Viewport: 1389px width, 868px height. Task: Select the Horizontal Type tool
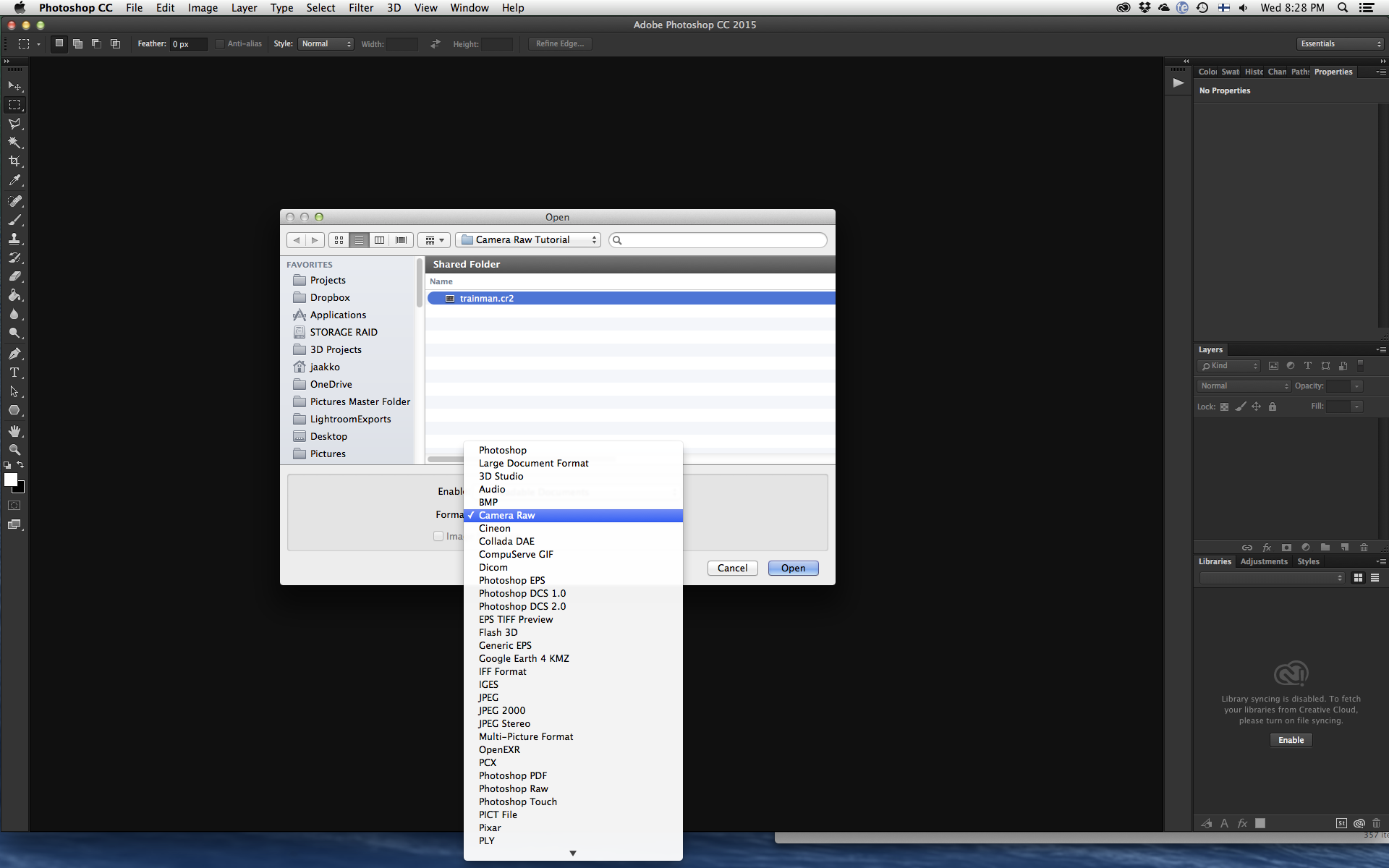pyautogui.click(x=14, y=373)
